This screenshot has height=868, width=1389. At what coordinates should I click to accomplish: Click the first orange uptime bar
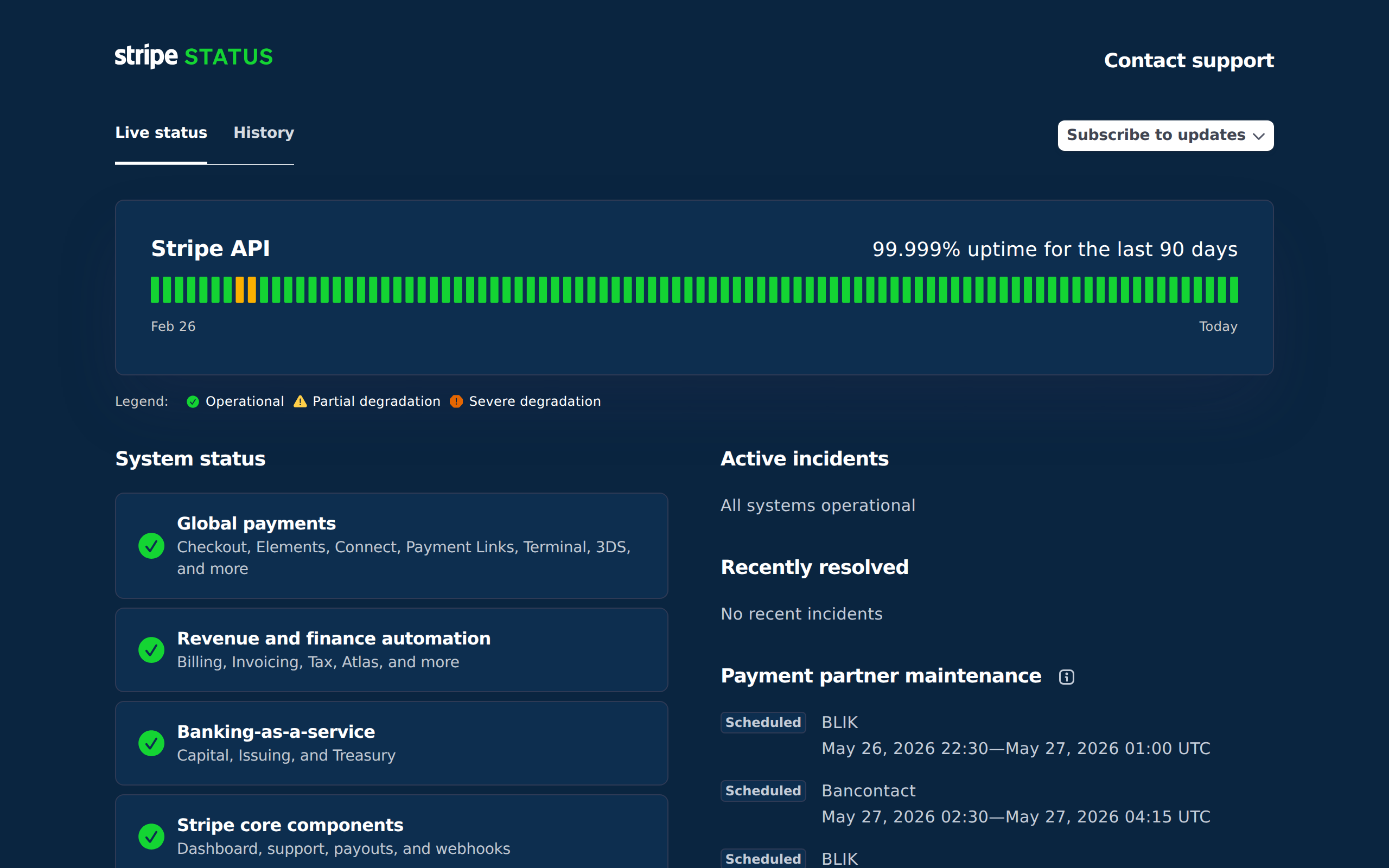click(x=240, y=289)
